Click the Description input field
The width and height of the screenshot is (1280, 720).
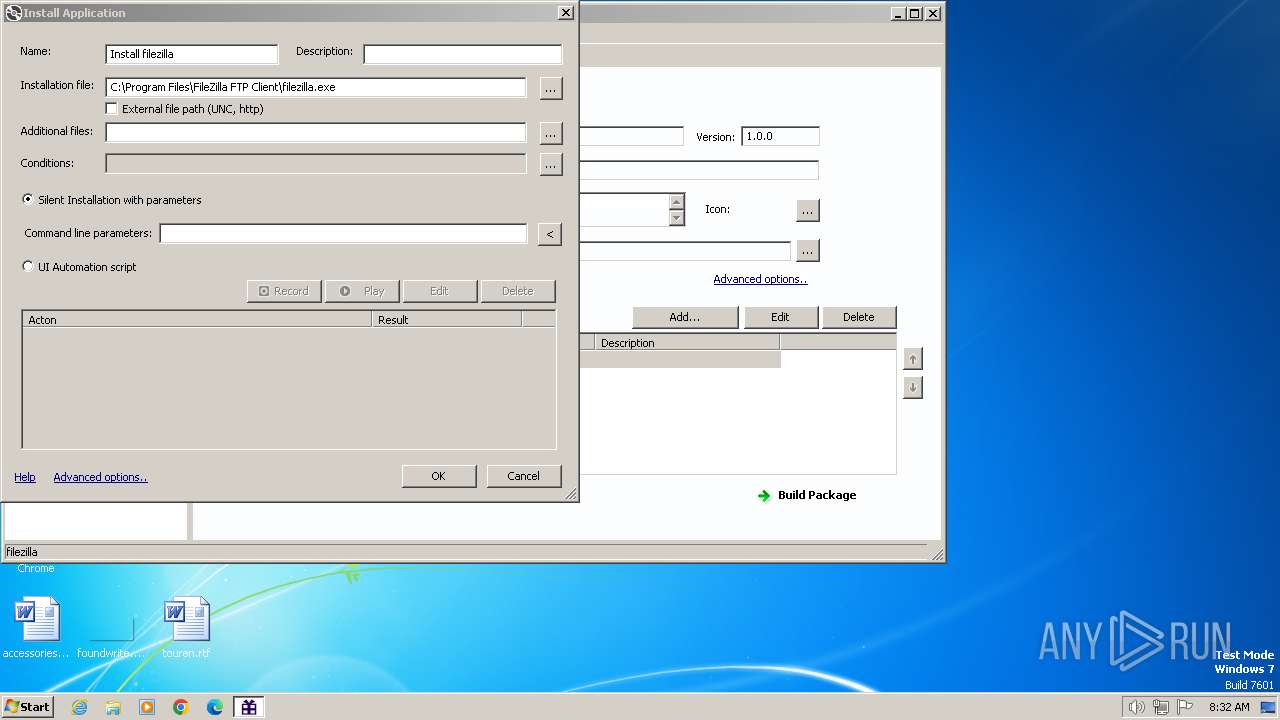point(463,54)
